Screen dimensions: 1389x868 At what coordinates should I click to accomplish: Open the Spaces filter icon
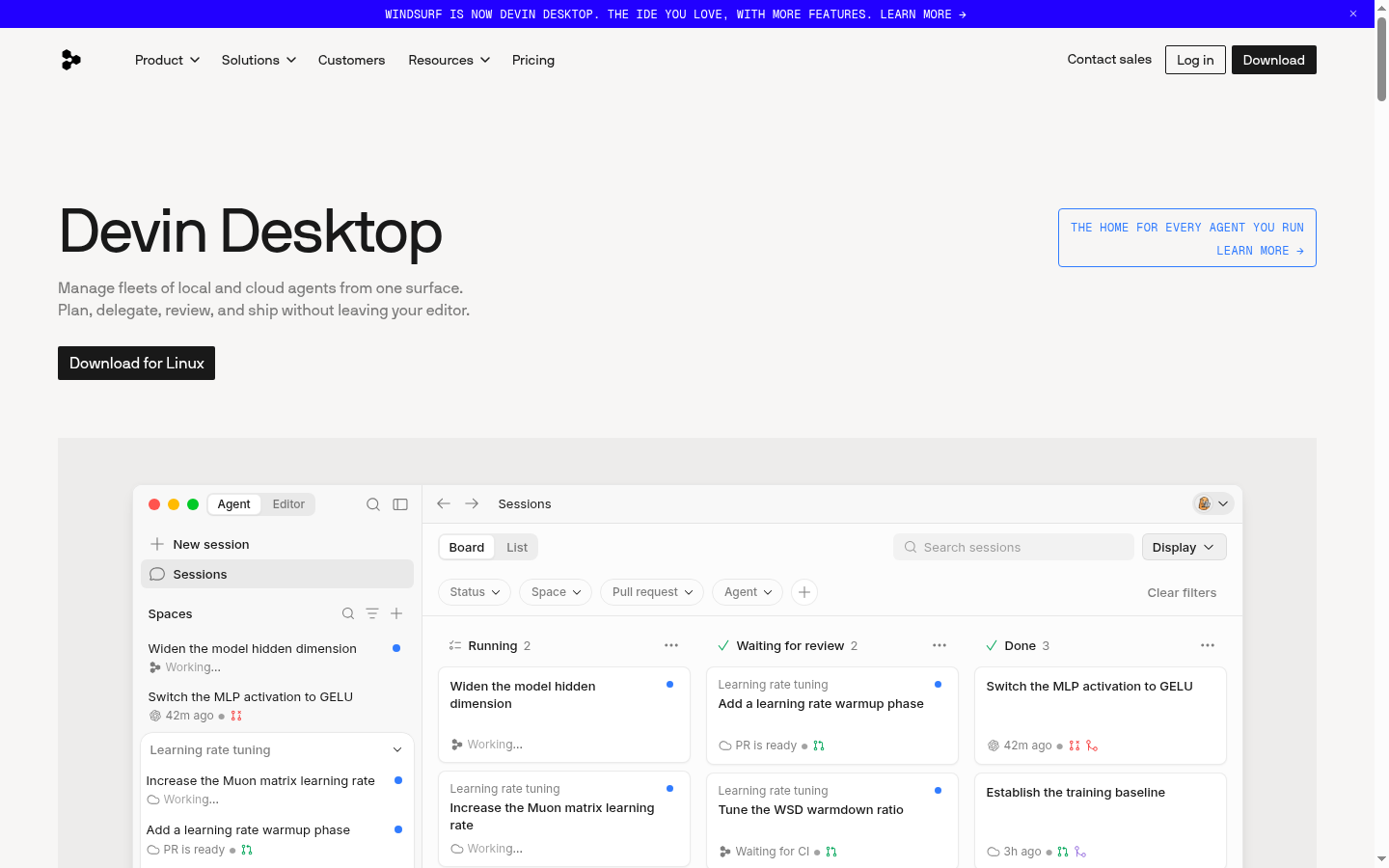point(372,613)
